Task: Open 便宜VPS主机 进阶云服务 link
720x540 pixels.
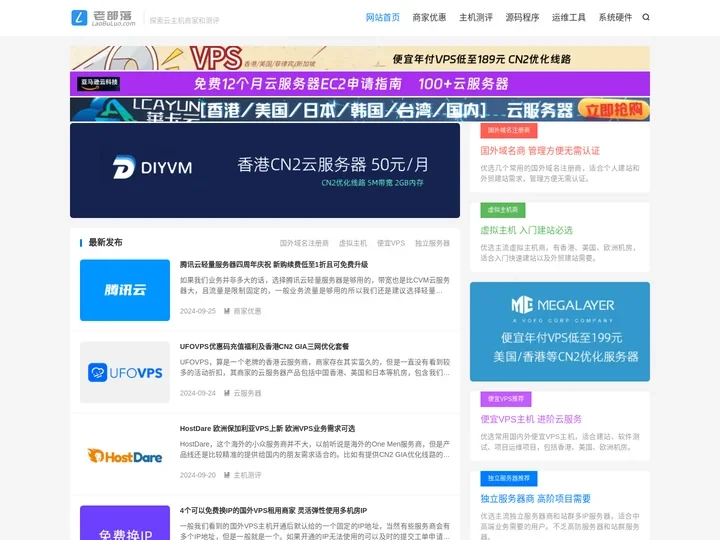Action: click(531, 419)
